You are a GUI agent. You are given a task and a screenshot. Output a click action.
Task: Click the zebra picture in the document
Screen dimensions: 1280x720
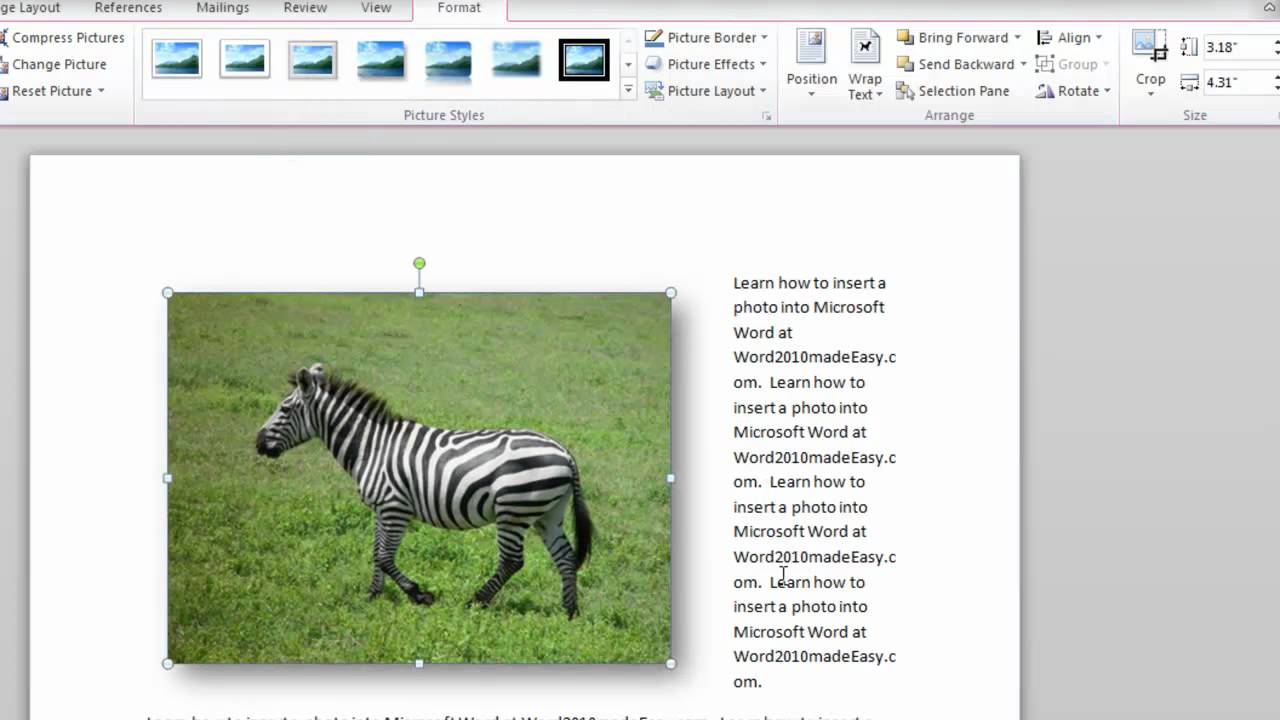click(419, 478)
